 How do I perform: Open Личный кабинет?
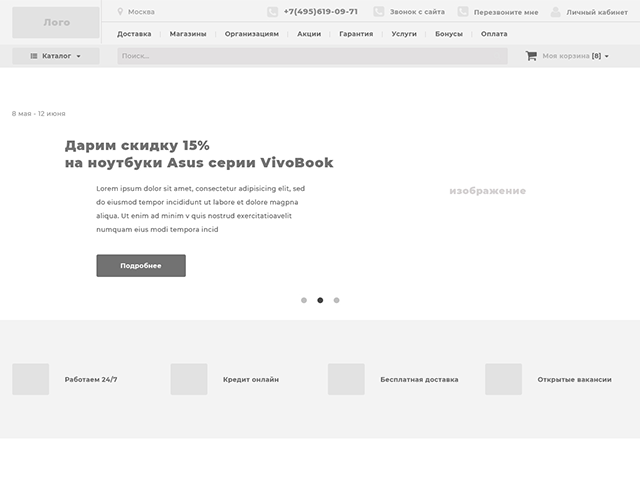[597, 12]
